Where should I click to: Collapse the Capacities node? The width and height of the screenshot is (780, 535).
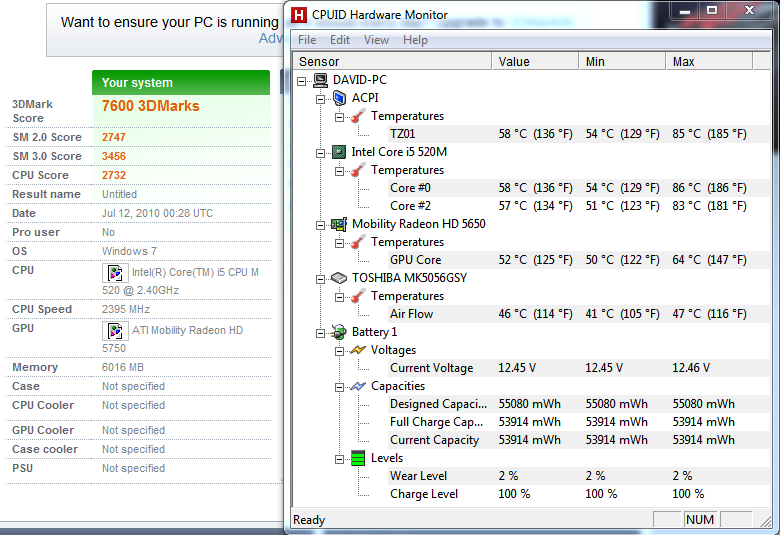click(x=339, y=387)
